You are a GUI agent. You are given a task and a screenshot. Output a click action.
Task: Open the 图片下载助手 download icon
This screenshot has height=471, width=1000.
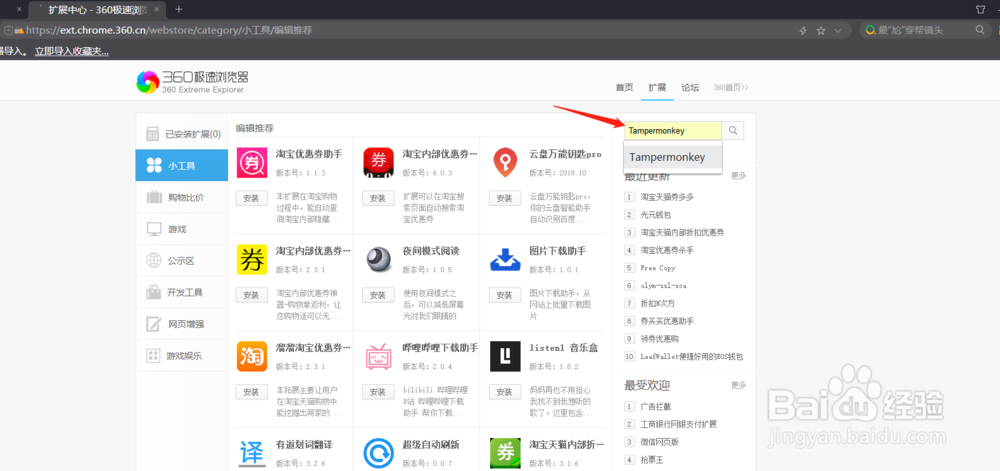505,259
